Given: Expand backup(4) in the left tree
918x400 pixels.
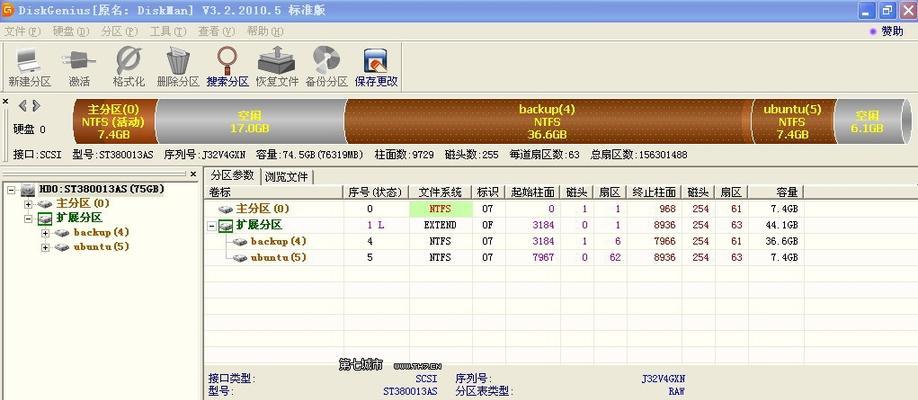Looking at the screenshot, I should click(46, 233).
